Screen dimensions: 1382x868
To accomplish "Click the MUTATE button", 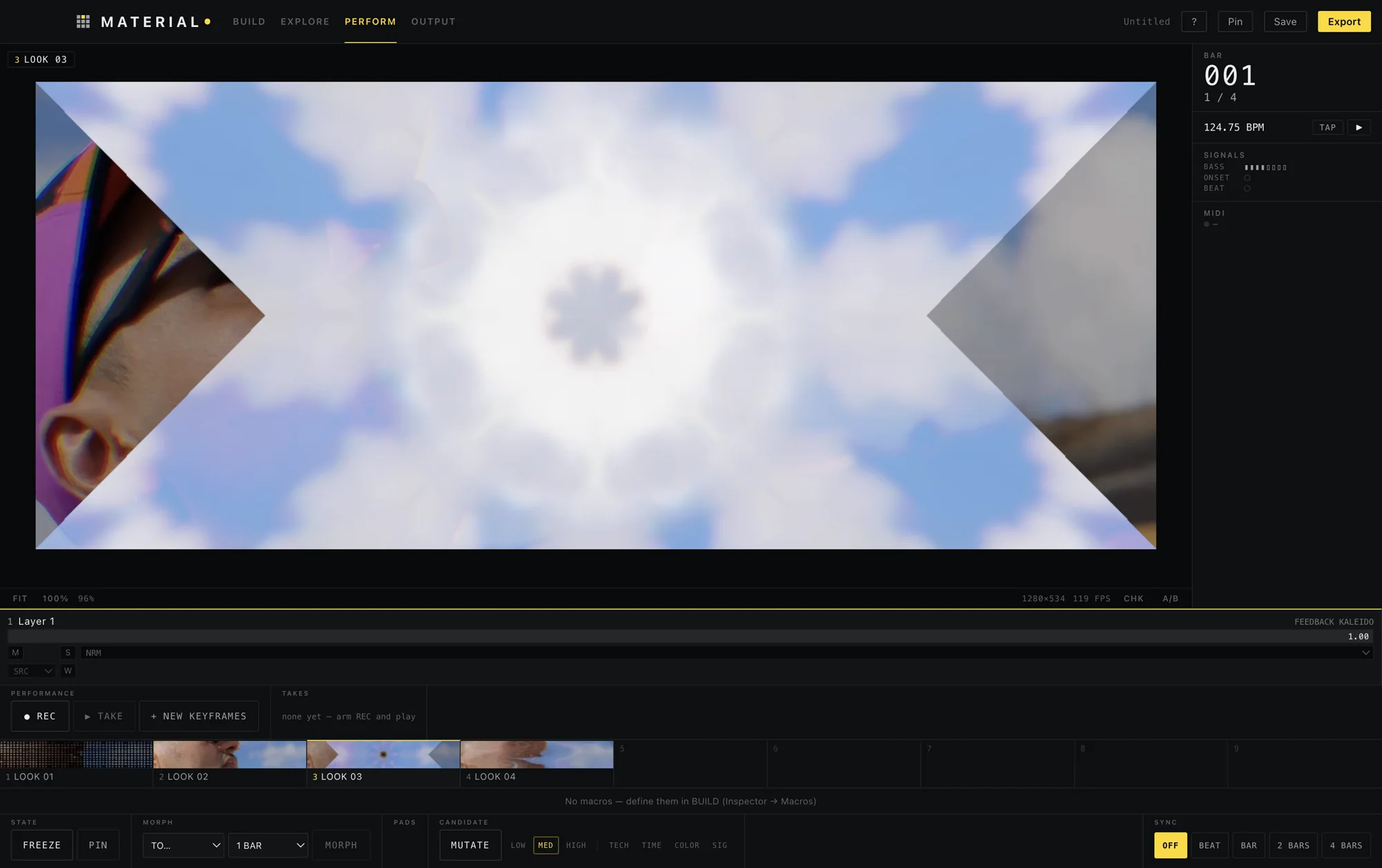I will click(x=470, y=845).
